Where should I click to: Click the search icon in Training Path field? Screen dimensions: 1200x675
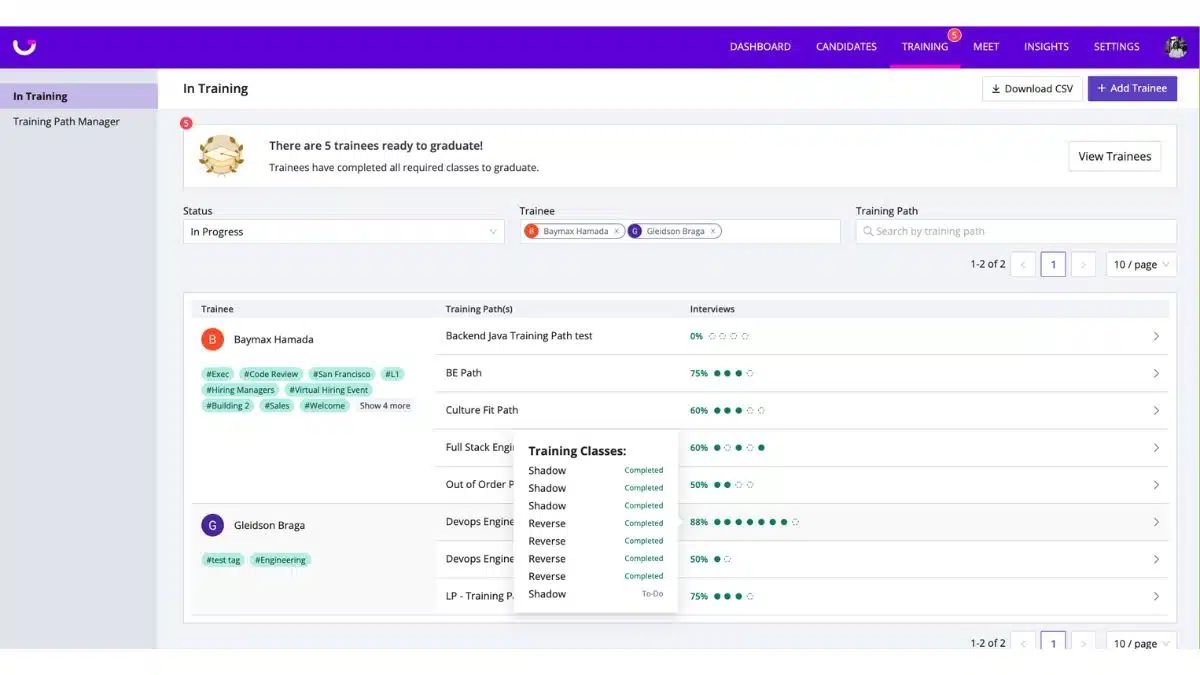[869, 231]
